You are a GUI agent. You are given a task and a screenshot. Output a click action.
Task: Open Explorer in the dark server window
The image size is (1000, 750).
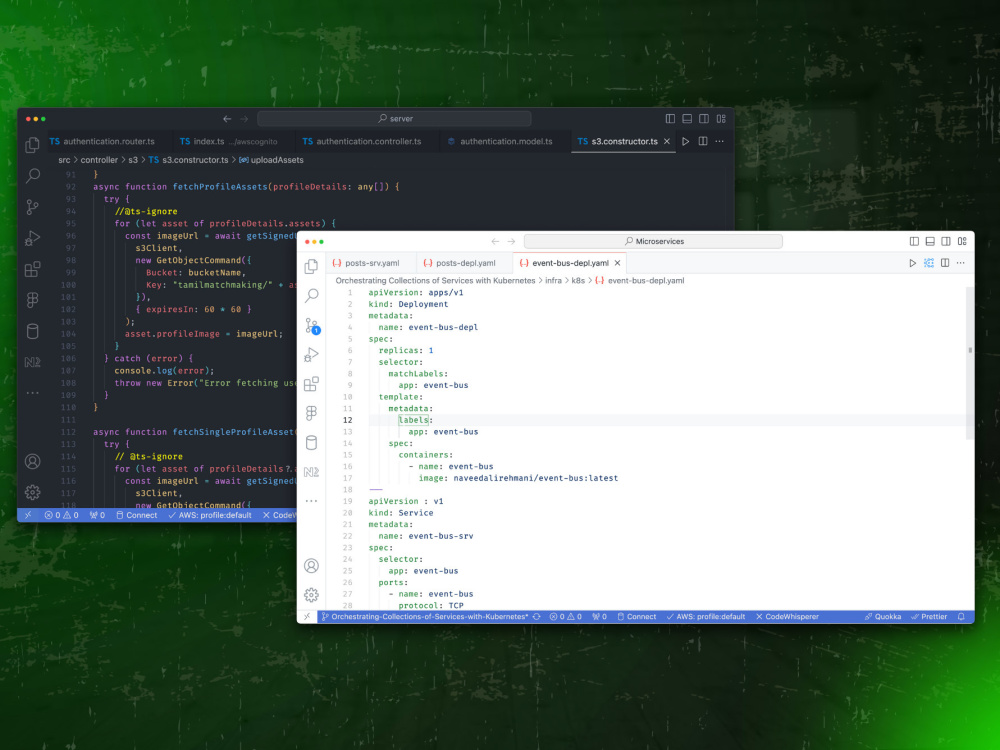click(33, 145)
